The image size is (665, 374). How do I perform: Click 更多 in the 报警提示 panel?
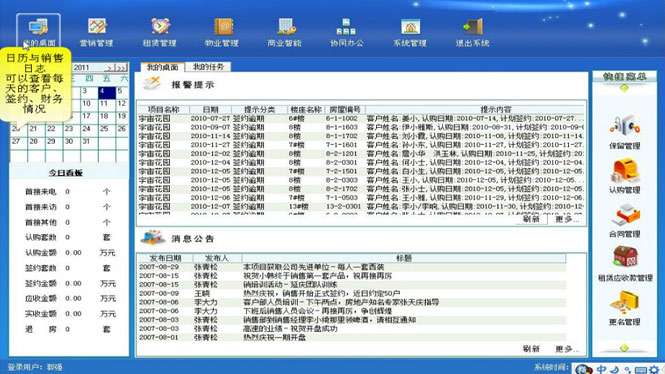[x=567, y=219]
